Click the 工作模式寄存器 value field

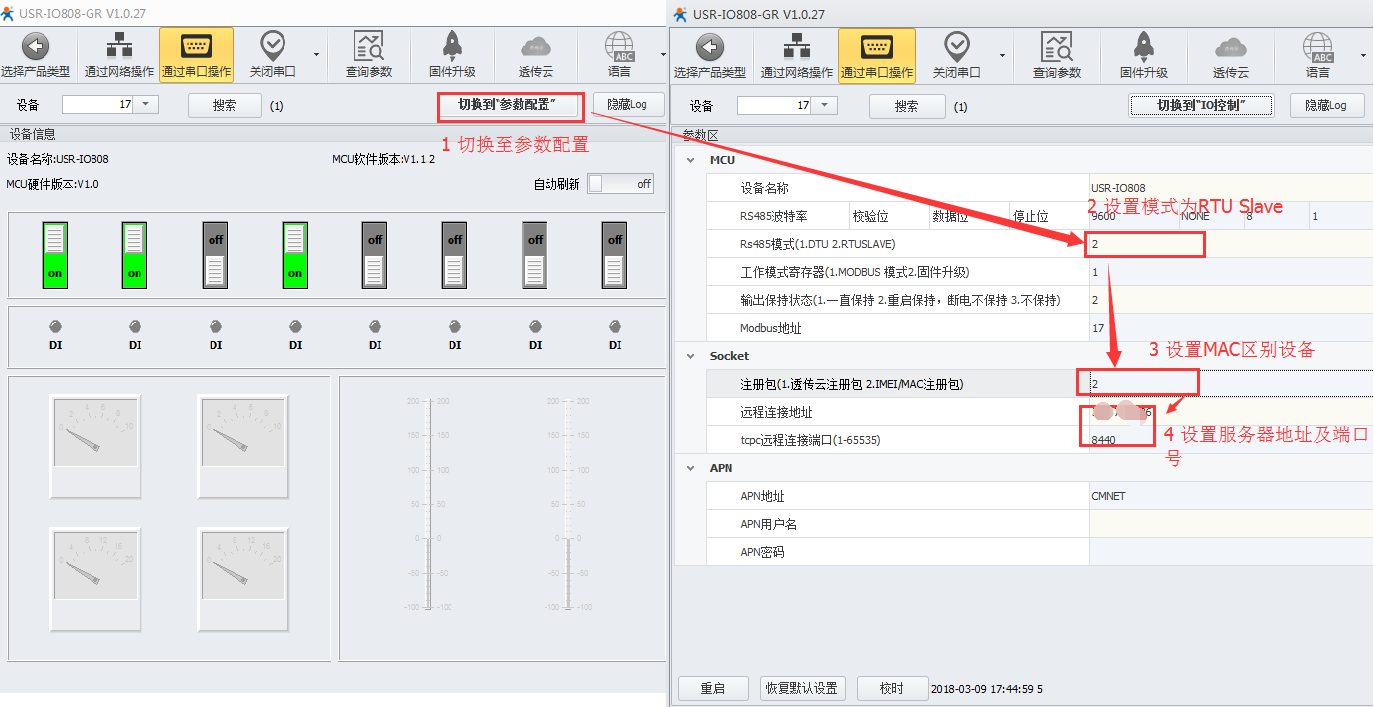click(1231, 272)
